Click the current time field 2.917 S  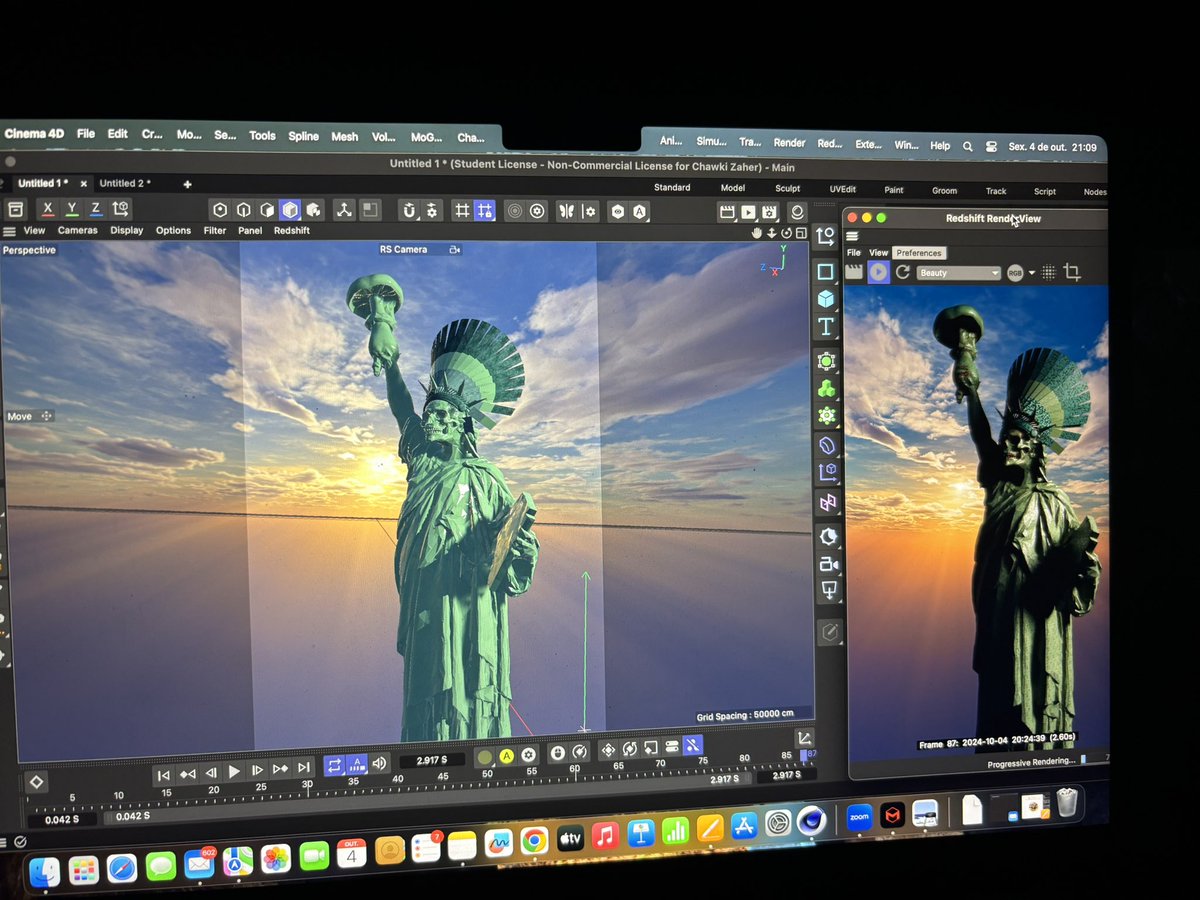pos(431,761)
